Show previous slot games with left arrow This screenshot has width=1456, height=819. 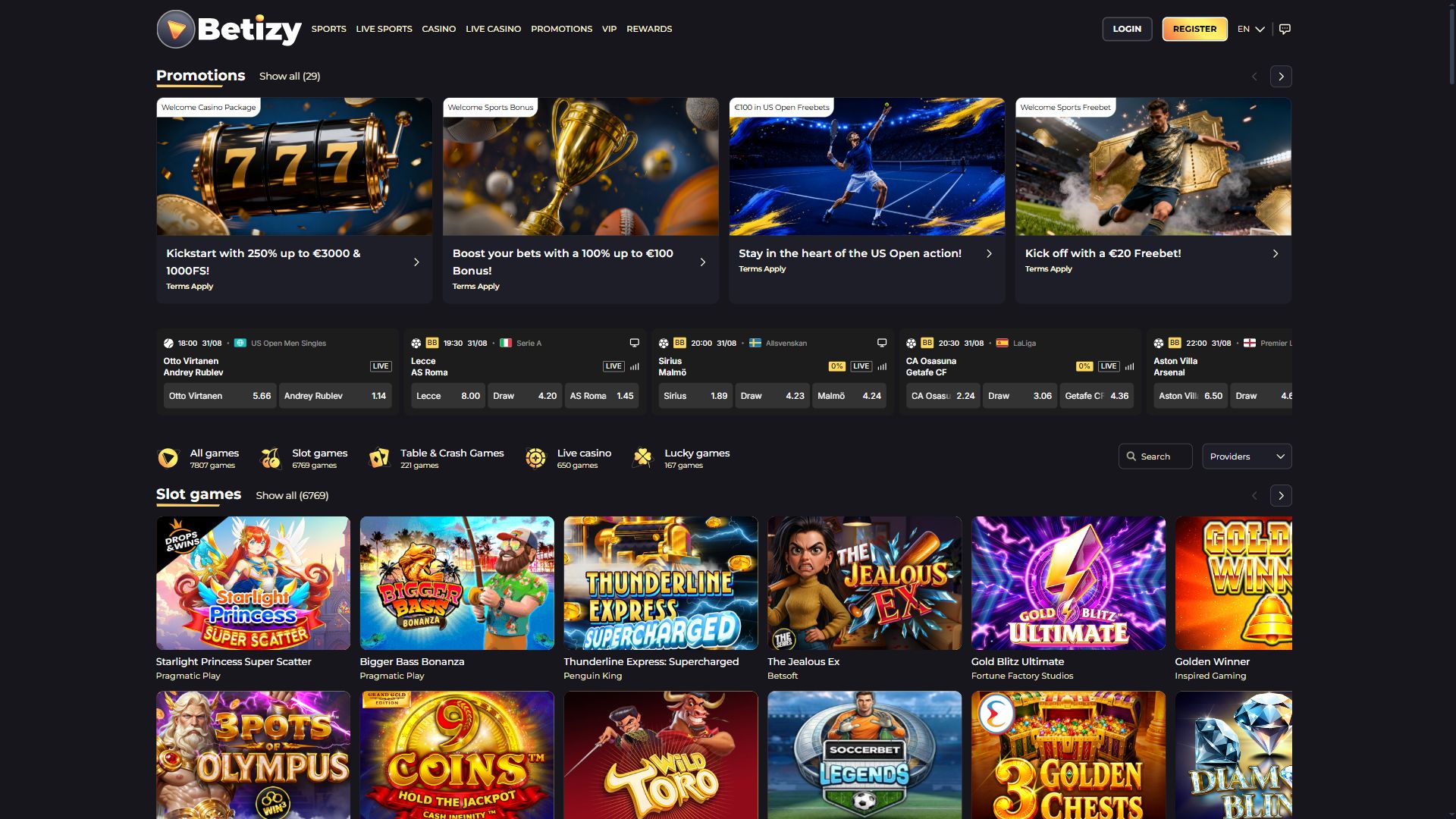[x=1254, y=496]
